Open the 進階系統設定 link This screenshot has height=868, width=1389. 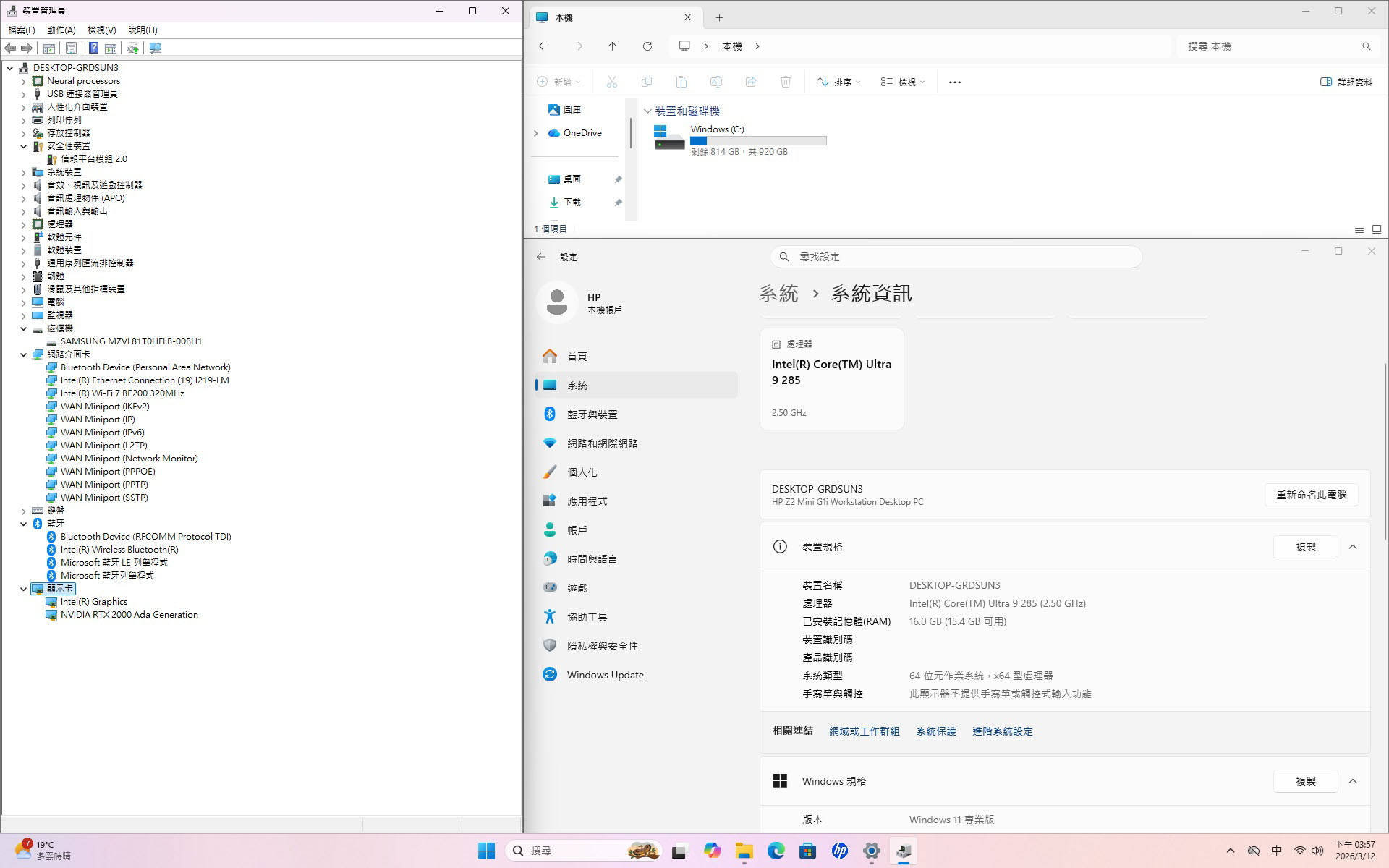point(1002,731)
